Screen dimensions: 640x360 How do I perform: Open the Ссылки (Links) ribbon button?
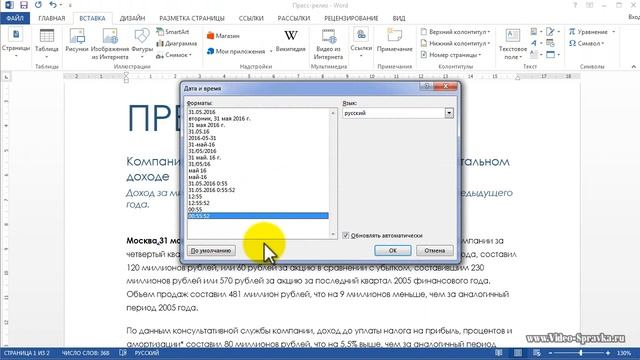361,43
